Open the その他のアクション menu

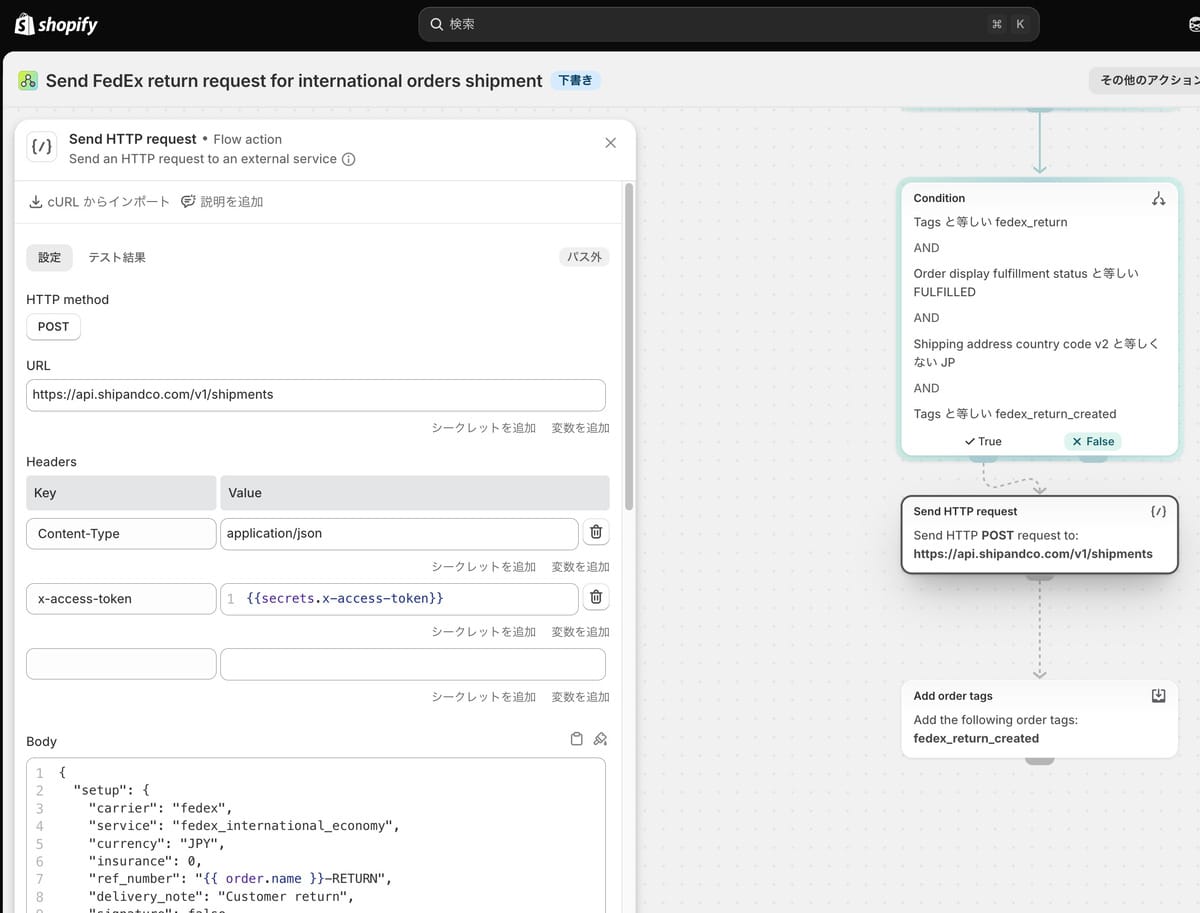[x=1146, y=81]
